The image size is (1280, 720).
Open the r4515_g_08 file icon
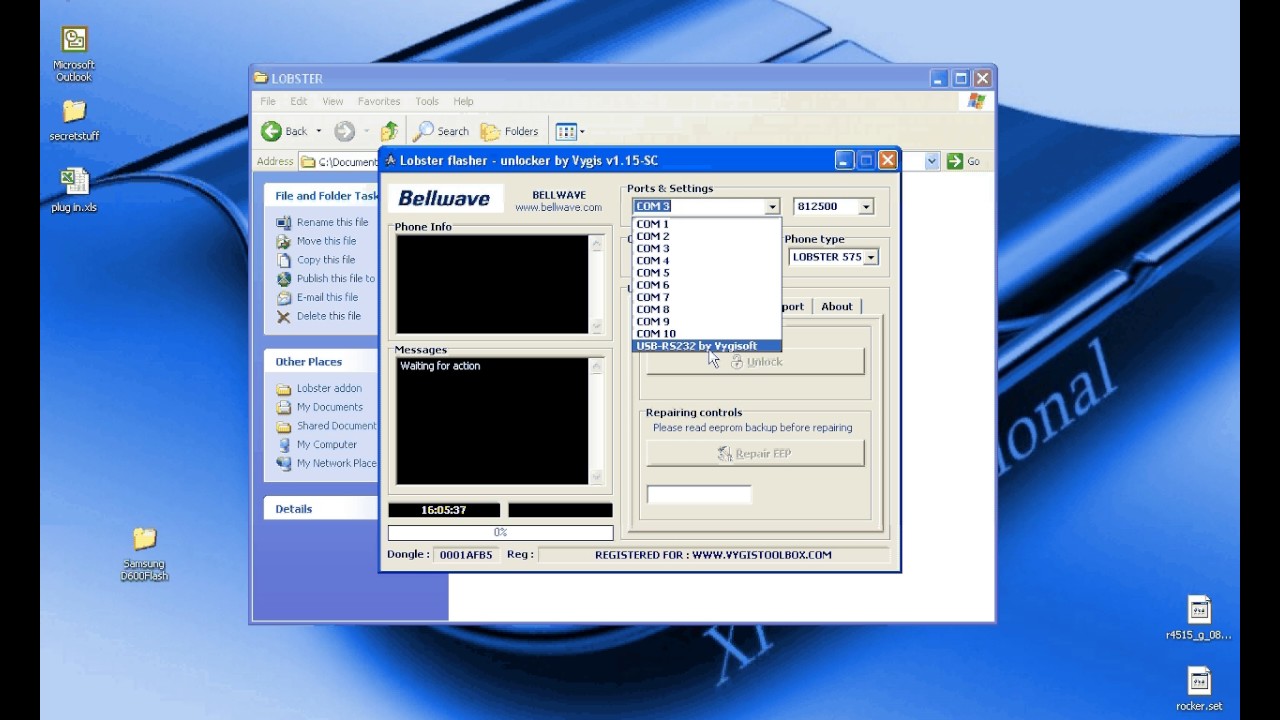pyautogui.click(x=1198, y=617)
